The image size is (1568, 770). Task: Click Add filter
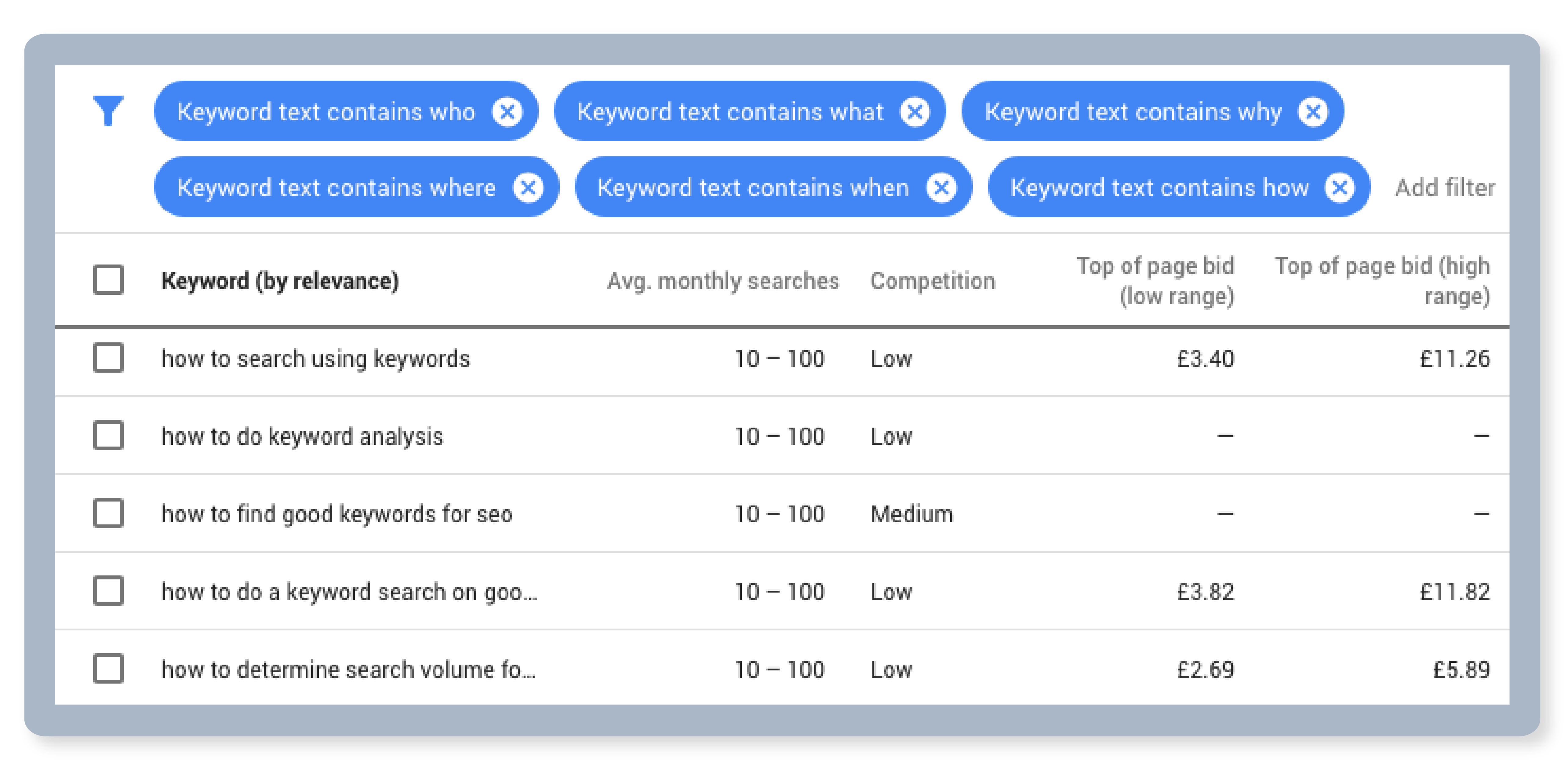(x=1444, y=188)
